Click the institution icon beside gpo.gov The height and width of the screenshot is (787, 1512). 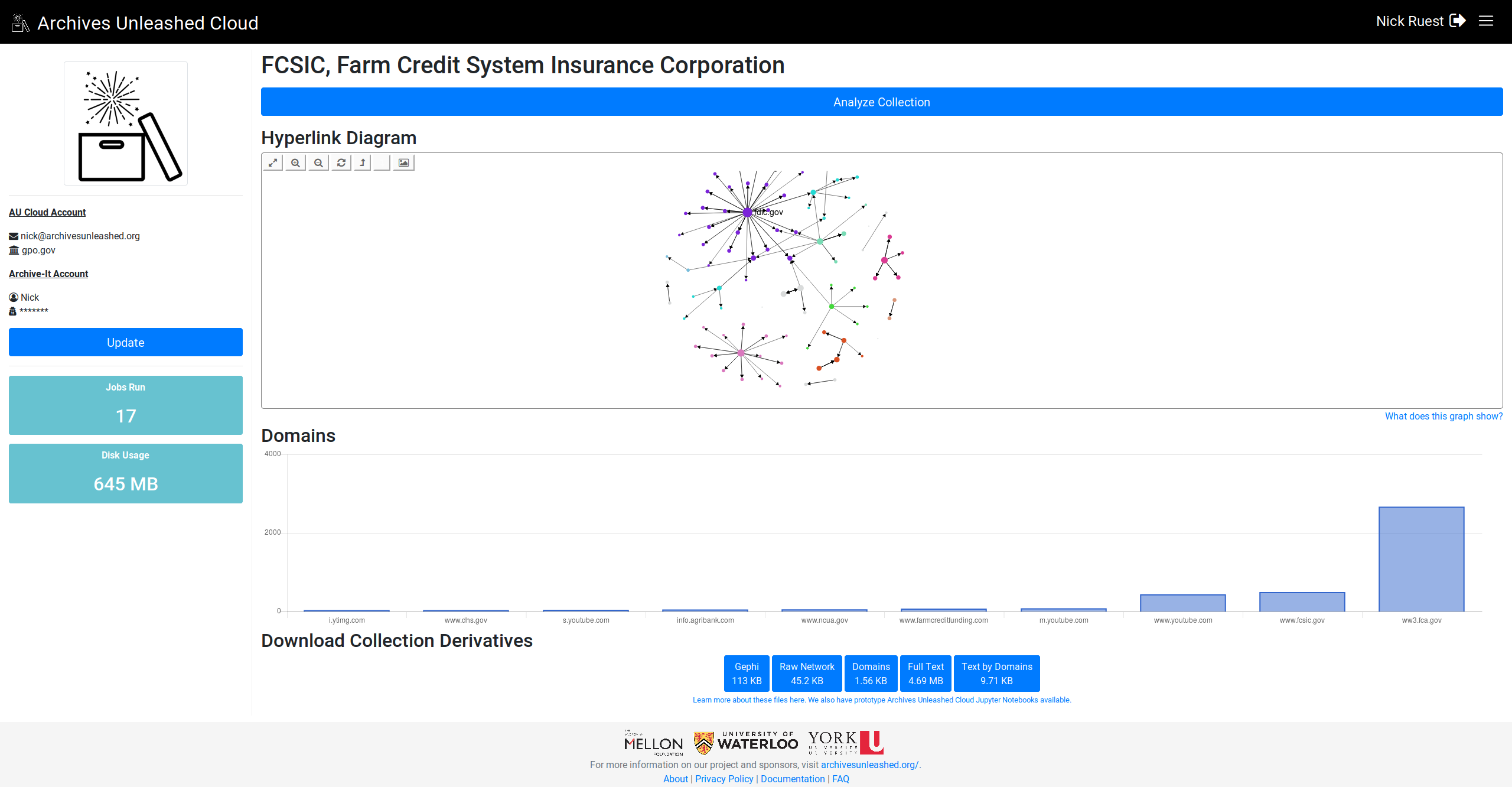(14, 251)
